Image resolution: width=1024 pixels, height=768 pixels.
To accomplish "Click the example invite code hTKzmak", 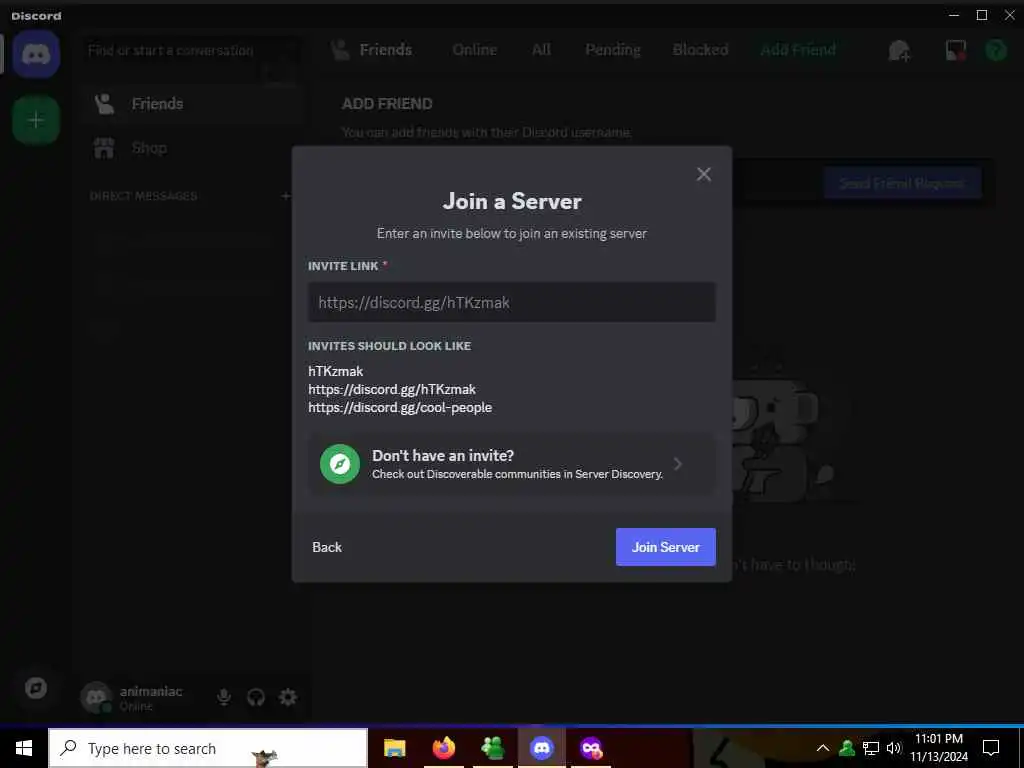I will click(x=336, y=371).
